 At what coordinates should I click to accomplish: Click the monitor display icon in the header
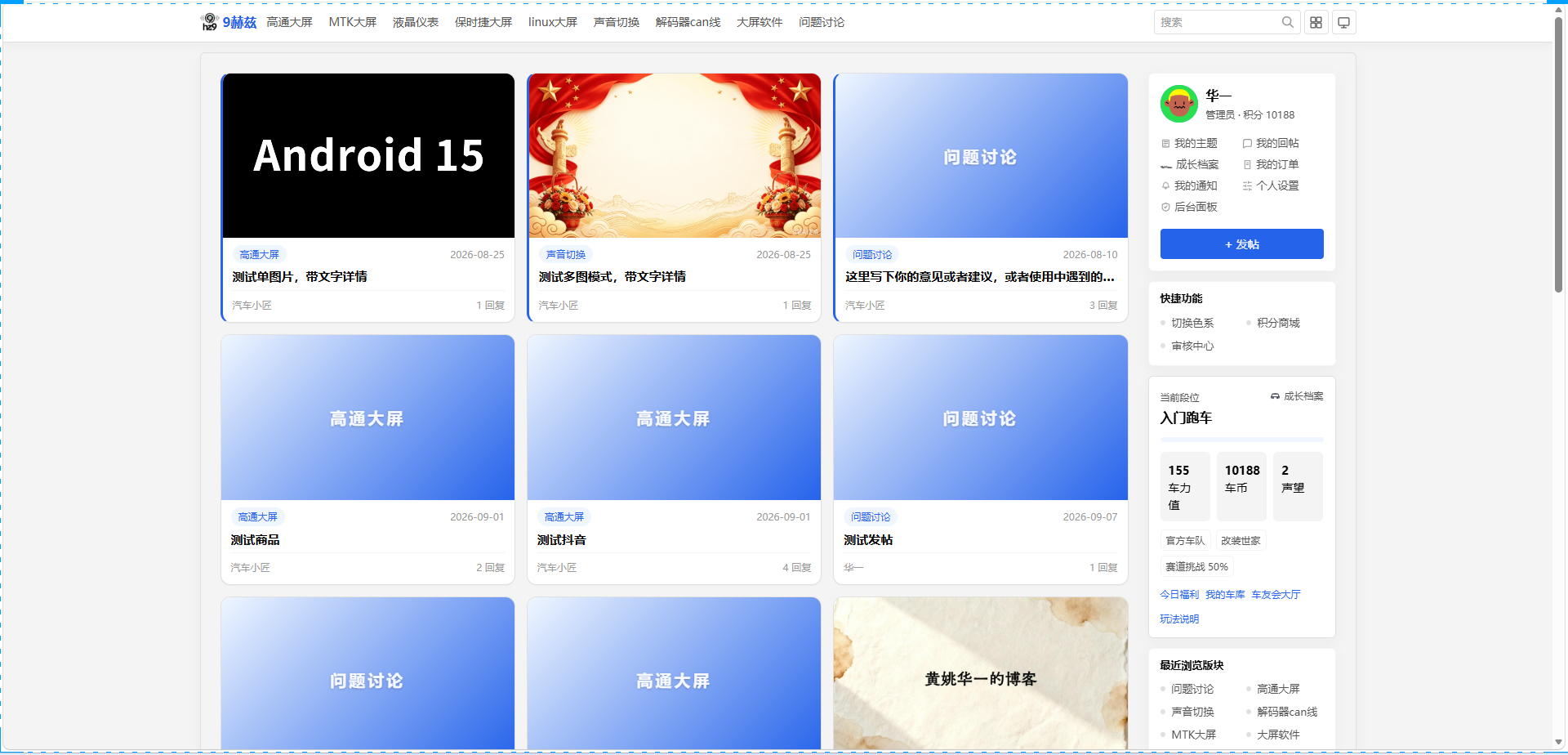point(1343,22)
